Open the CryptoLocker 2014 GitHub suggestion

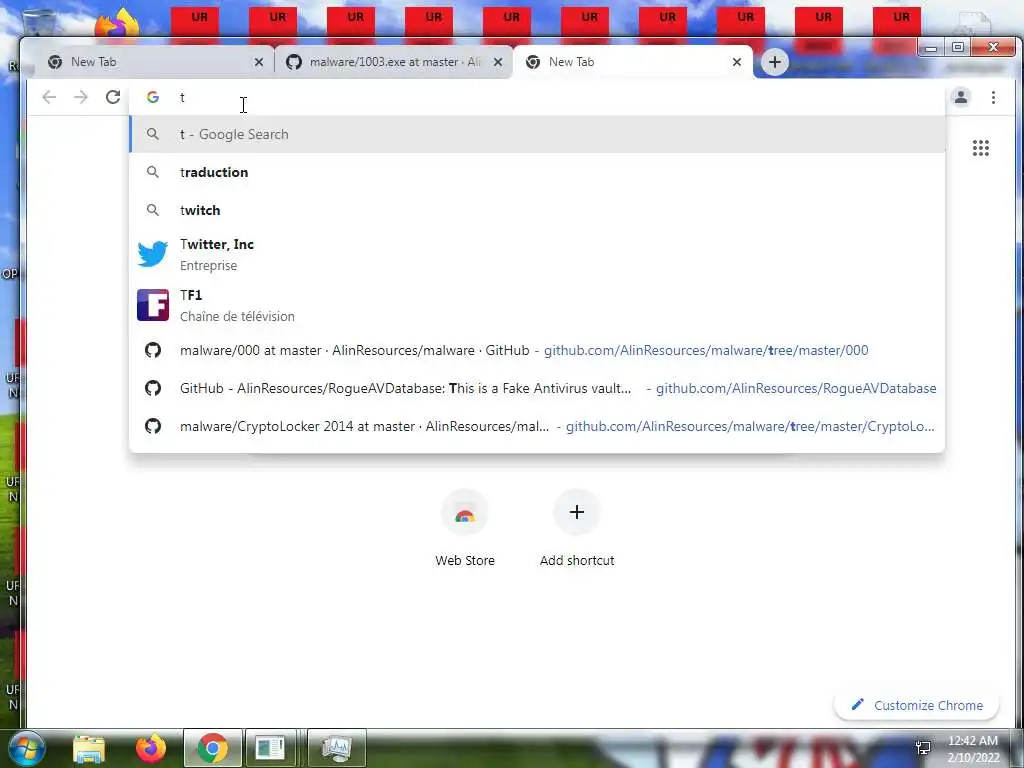click(537, 426)
